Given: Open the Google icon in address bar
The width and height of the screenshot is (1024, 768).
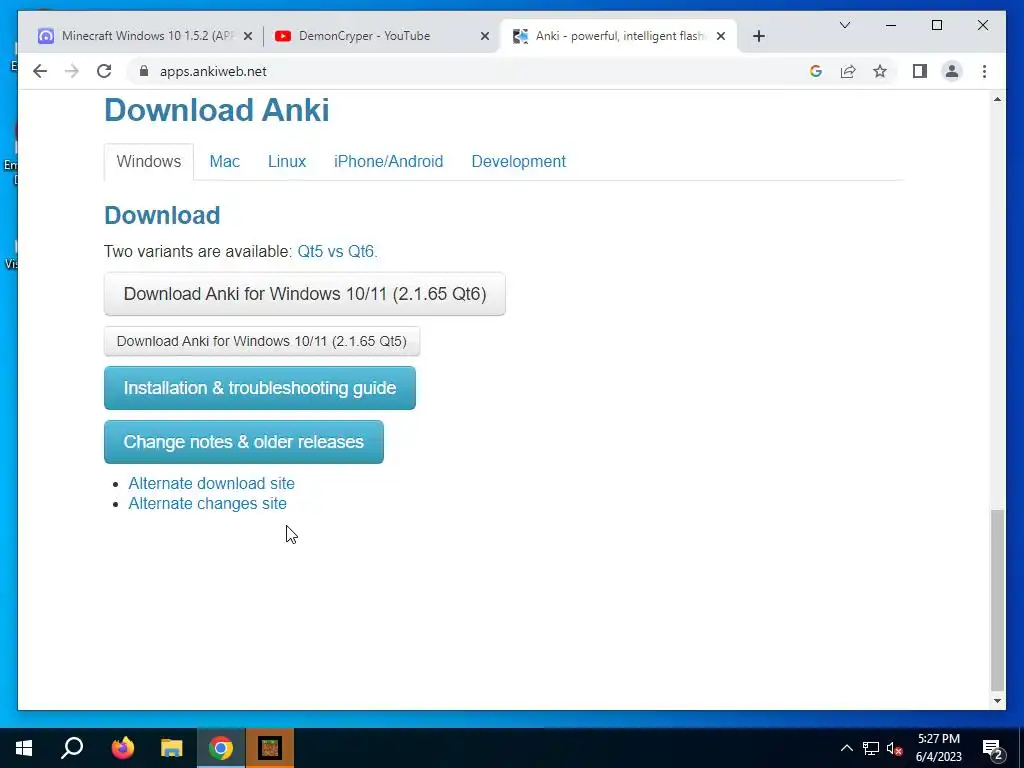Looking at the screenshot, I should (x=816, y=71).
